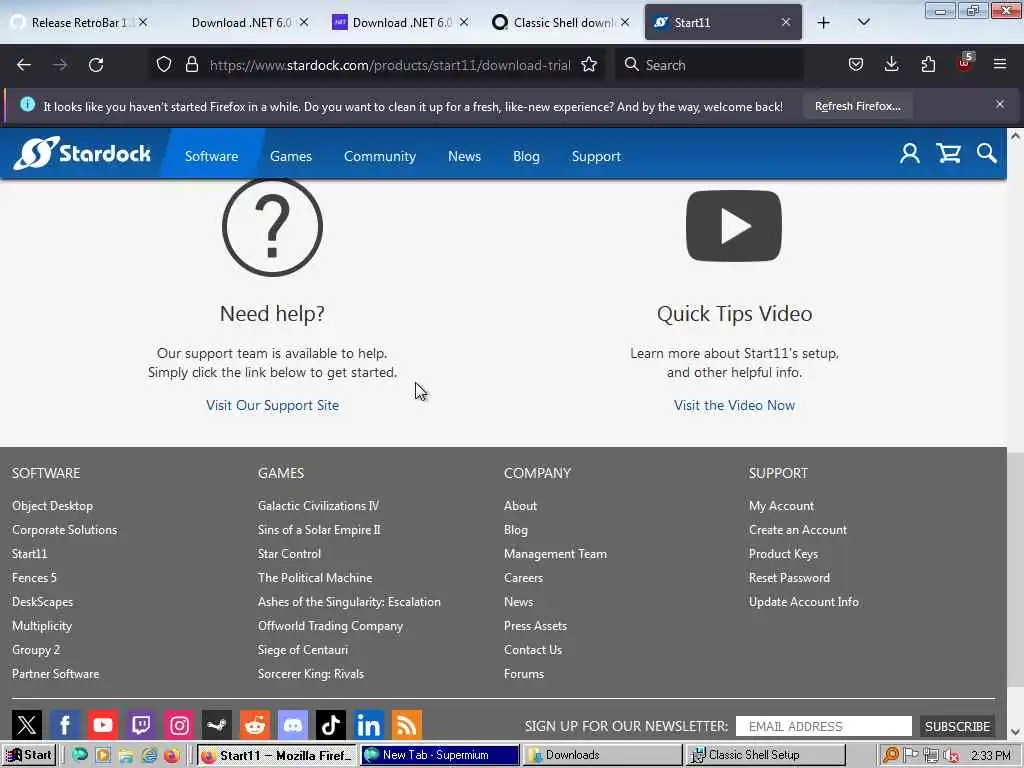Screen dimensions: 1024x768
Task: Click the Refresh Firefox... button
Action: [857, 106]
